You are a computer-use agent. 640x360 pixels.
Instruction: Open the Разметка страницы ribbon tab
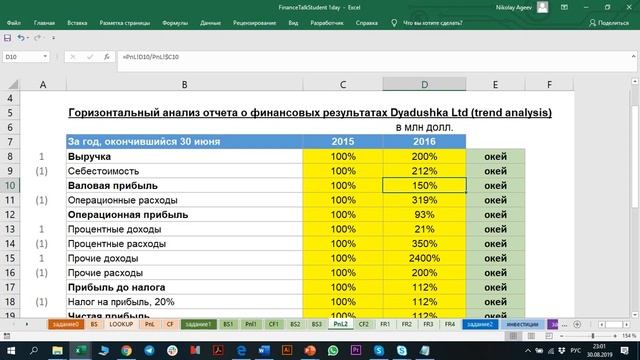click(124, 23)
